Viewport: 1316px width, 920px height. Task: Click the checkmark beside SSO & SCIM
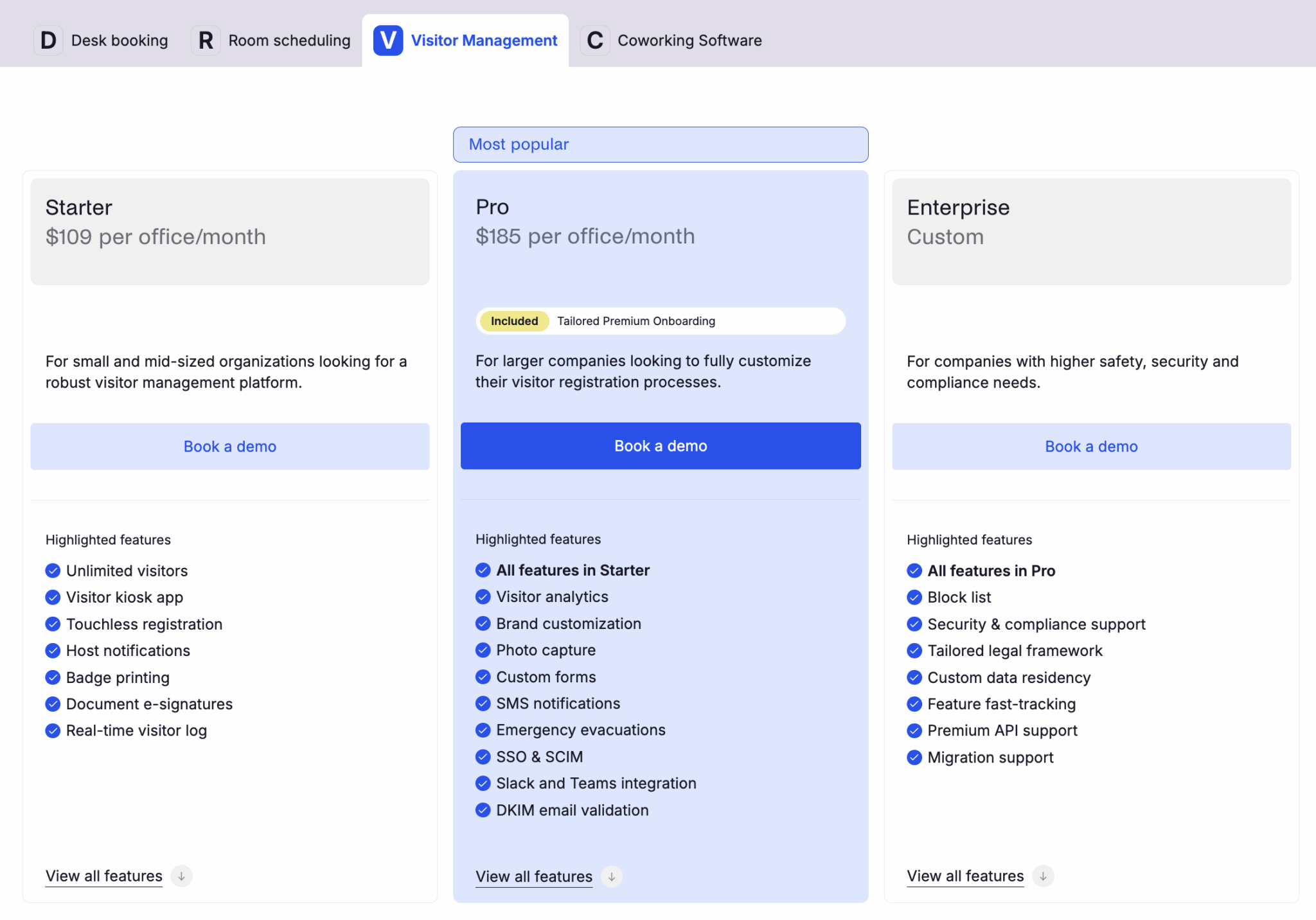(x=483, y=756)
